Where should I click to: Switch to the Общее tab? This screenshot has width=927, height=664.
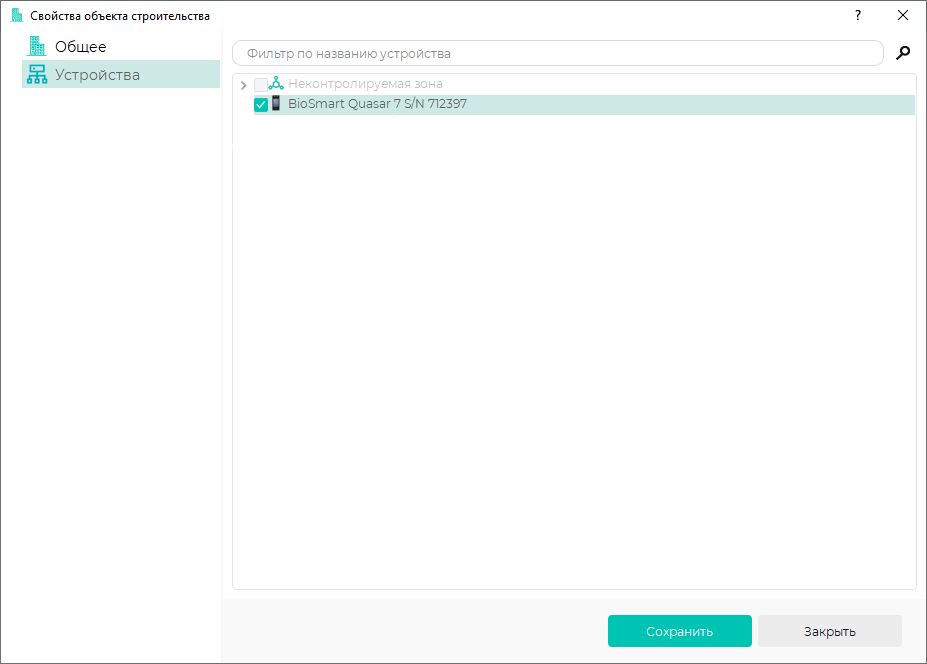80,46
